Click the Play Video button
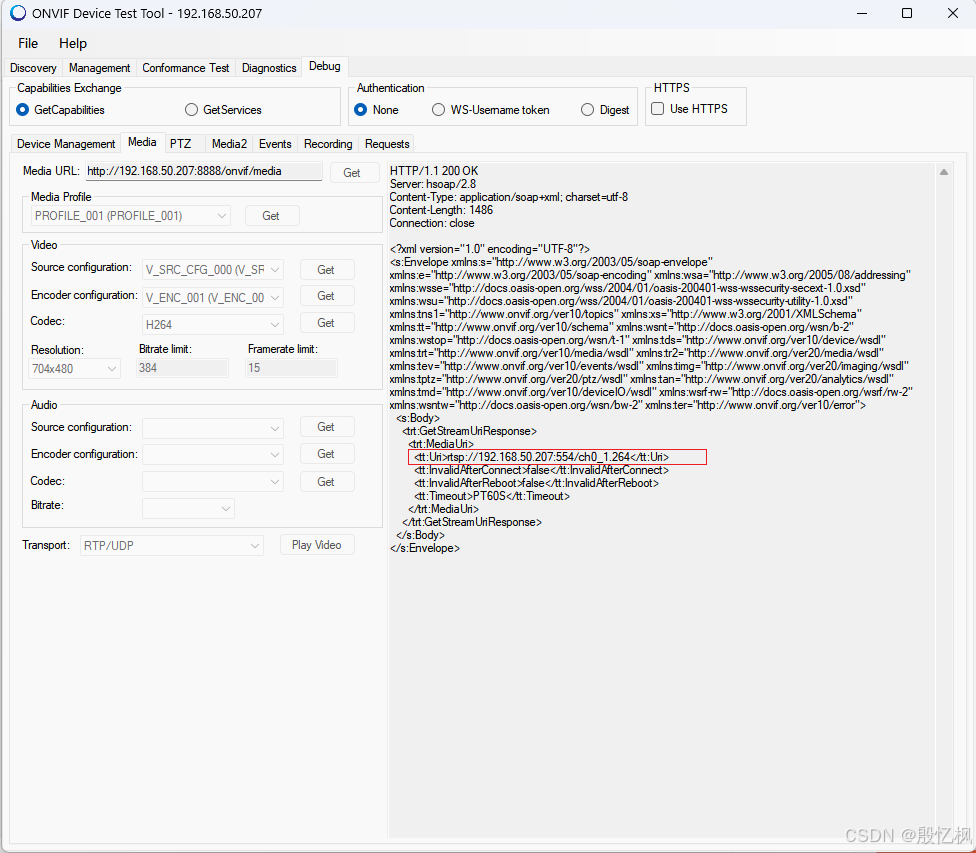 (317, 545)
